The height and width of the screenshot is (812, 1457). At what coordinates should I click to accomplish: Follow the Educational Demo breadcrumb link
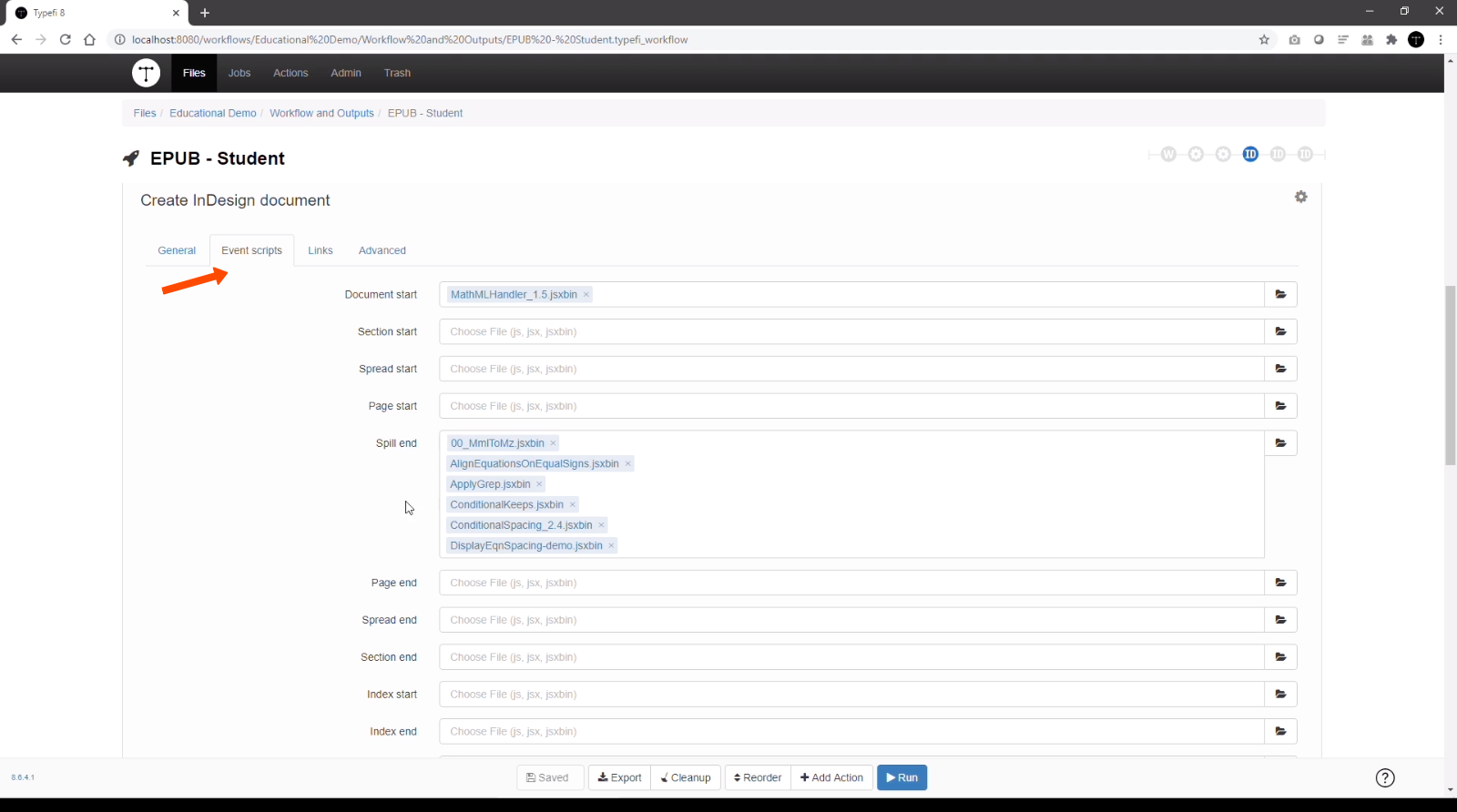tap(213, 113)
